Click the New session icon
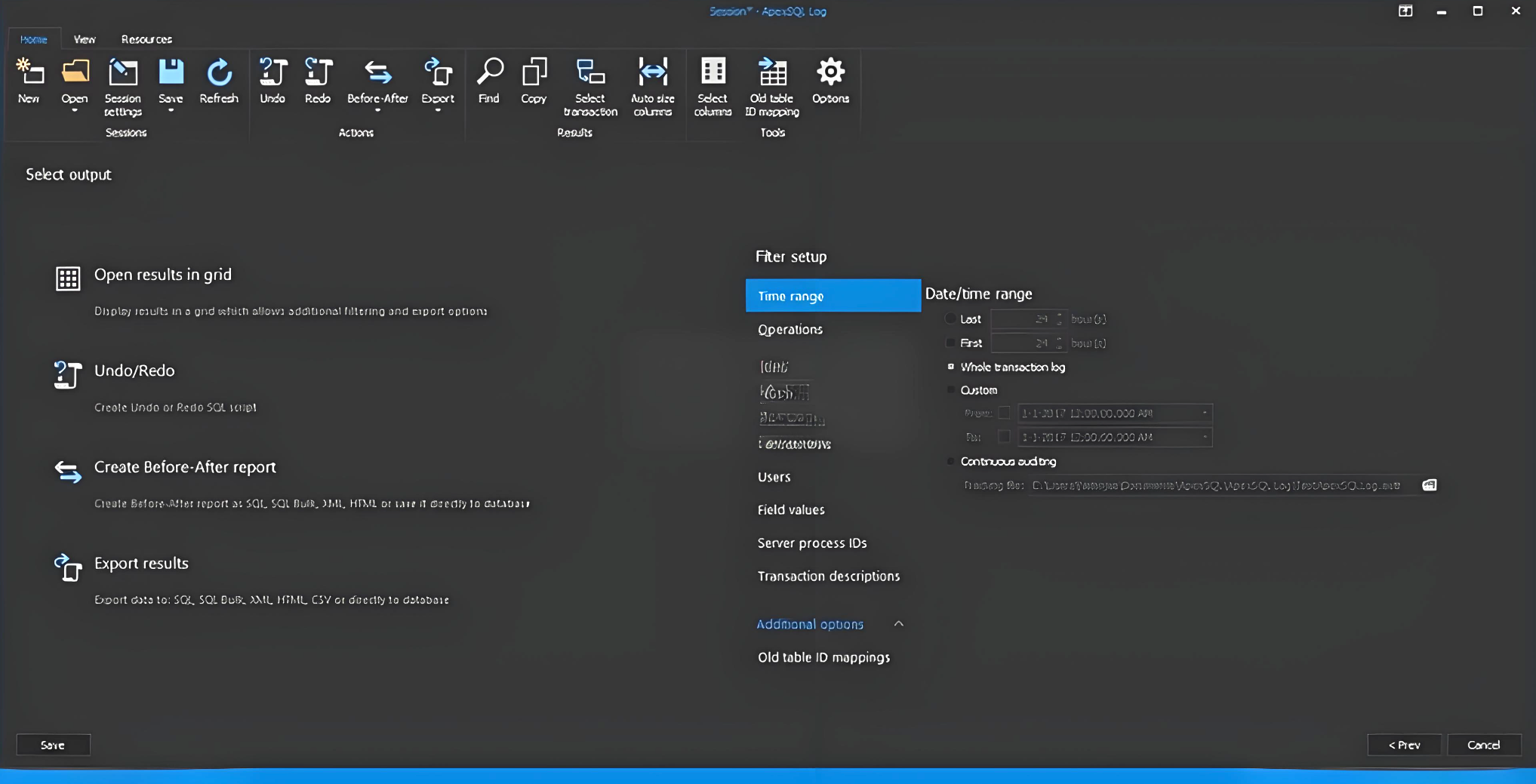Viewport: 1536px width, 784px height. [29, 72]
